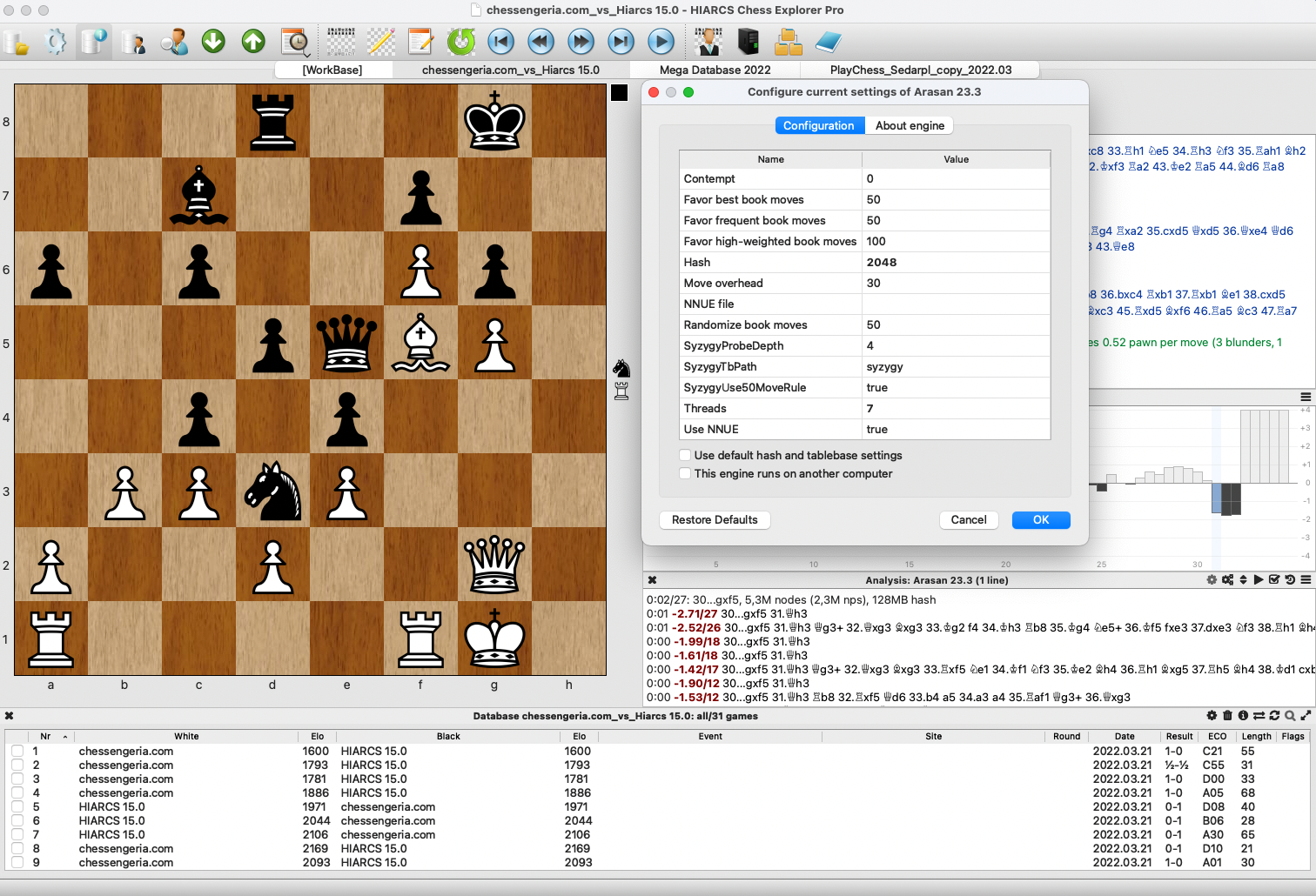Adjust analysis lines with up-down stepper
The height and width of the screenshot is (896, 1316).
click(x=1243, y=580)
